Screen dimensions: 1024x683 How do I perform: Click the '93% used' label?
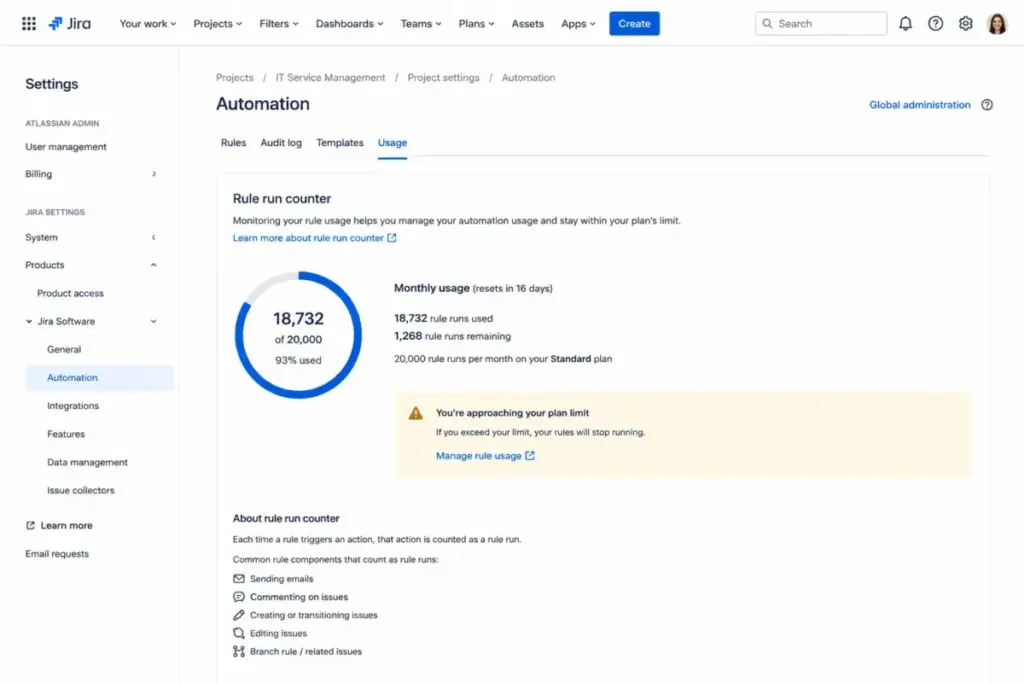298,360
